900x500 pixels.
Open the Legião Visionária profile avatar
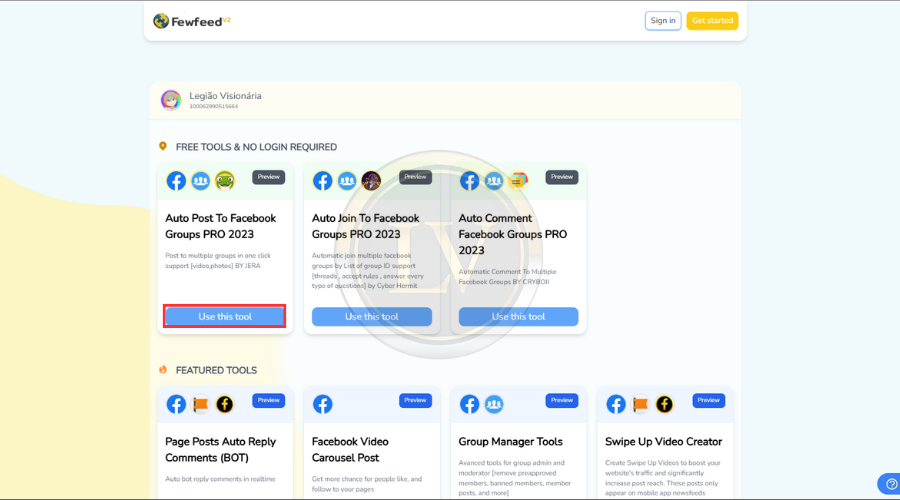coord(171,100)
